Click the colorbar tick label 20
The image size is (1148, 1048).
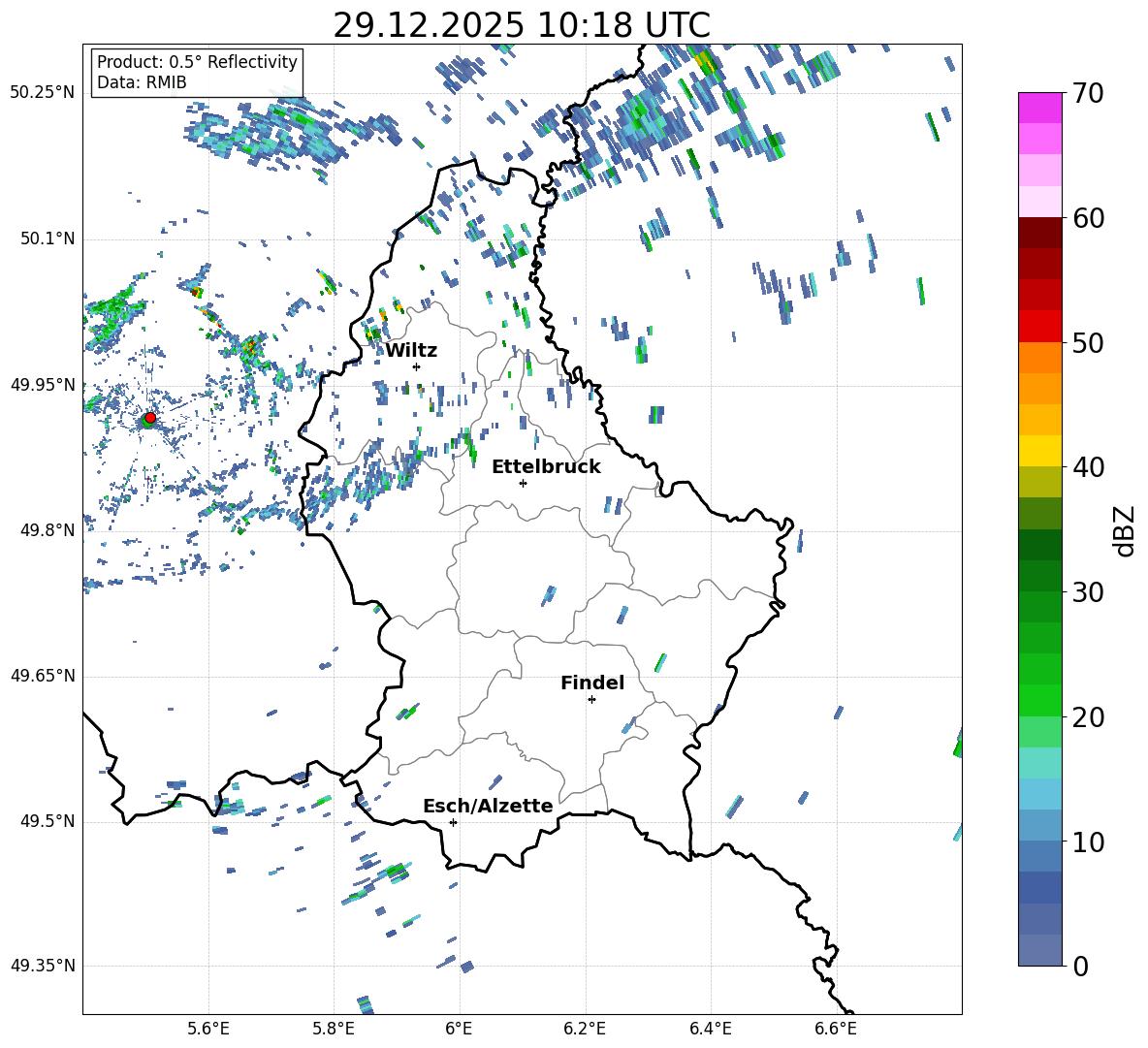pos(1088,717)
